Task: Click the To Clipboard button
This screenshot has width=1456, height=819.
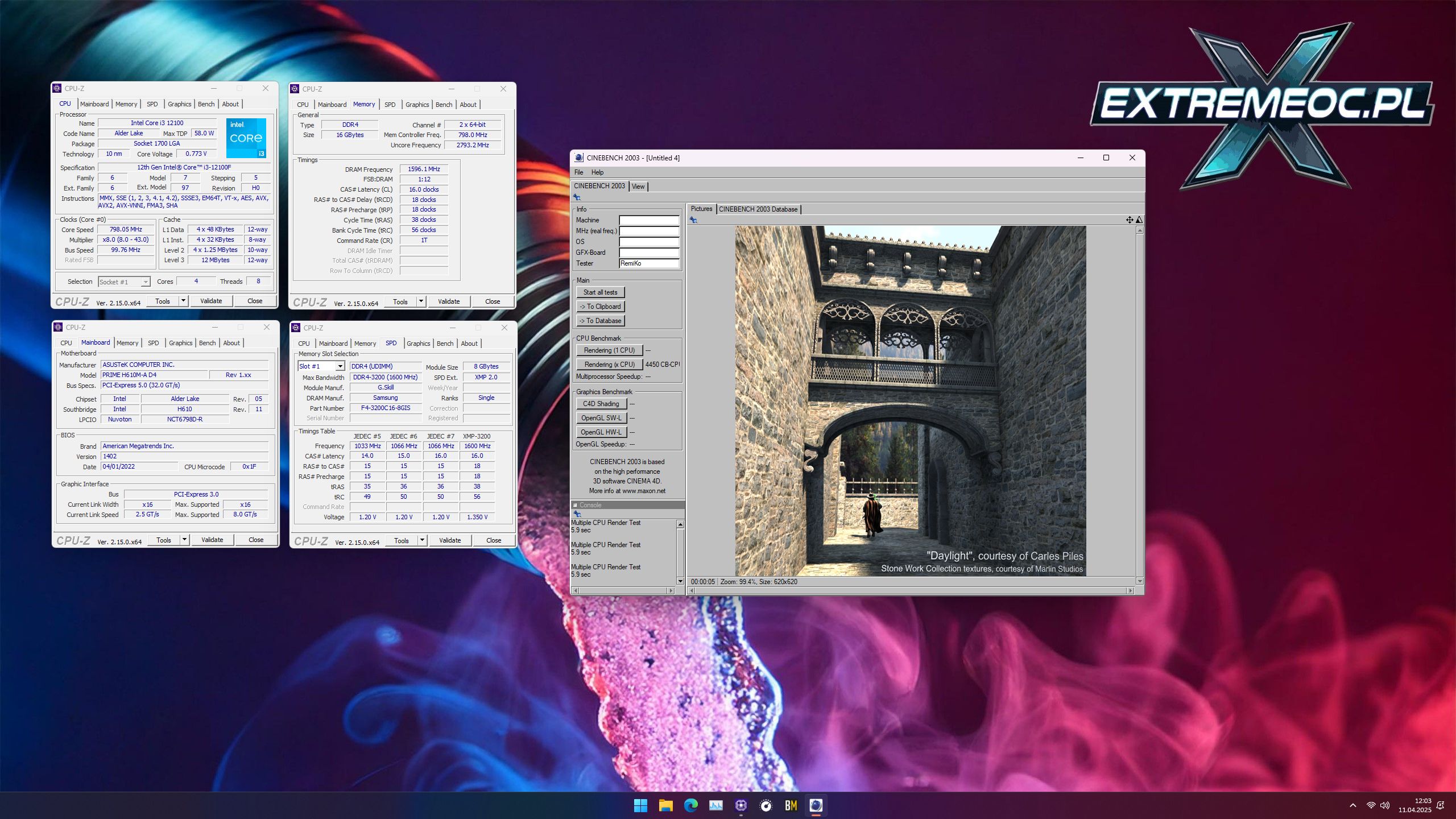Action: pyautogui.click(x=600, y=307)
